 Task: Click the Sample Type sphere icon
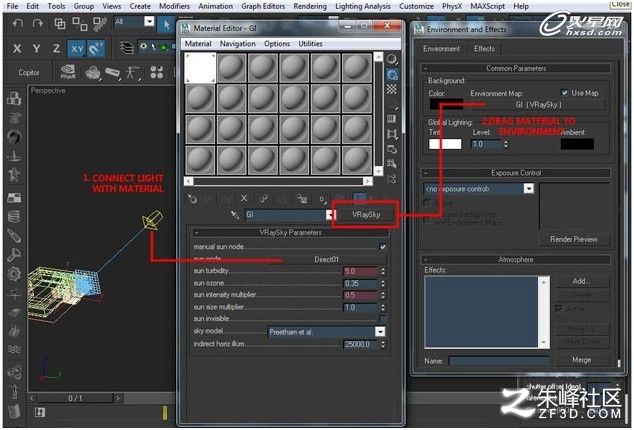[x=391, y=59]
